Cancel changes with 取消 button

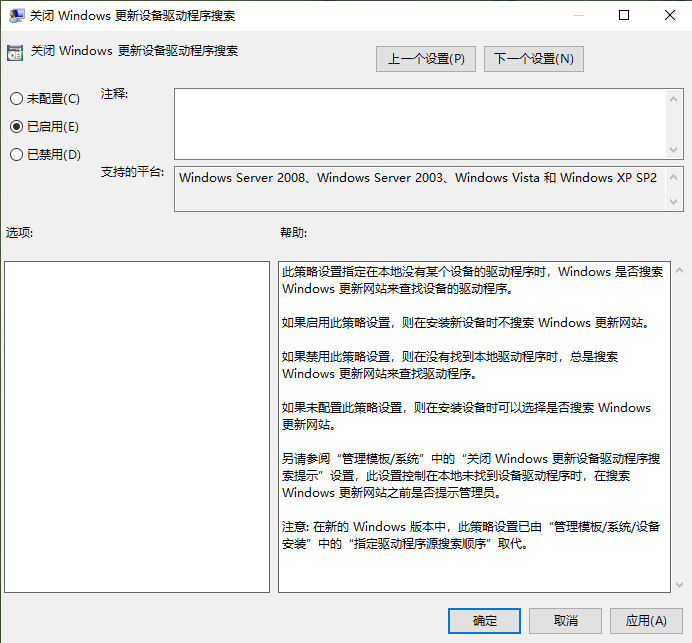pyautogui.click(x=565, y=621)
